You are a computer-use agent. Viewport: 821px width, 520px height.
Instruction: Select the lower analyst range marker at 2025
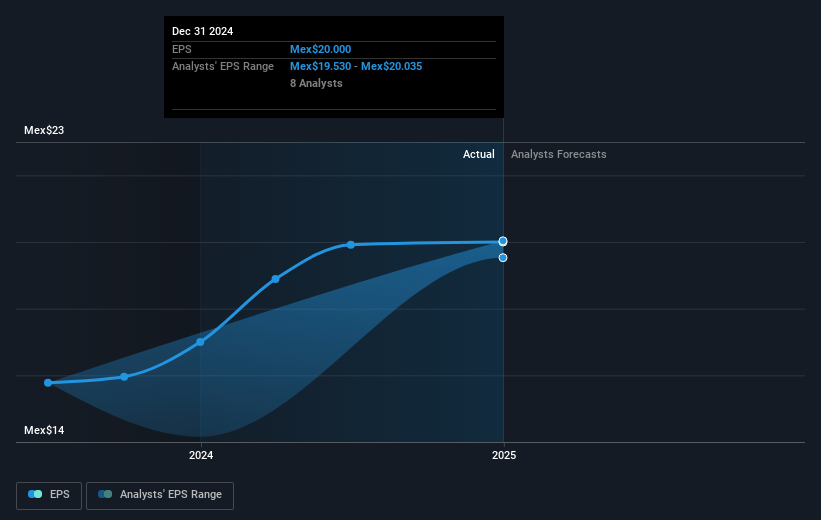coord(503,258)
